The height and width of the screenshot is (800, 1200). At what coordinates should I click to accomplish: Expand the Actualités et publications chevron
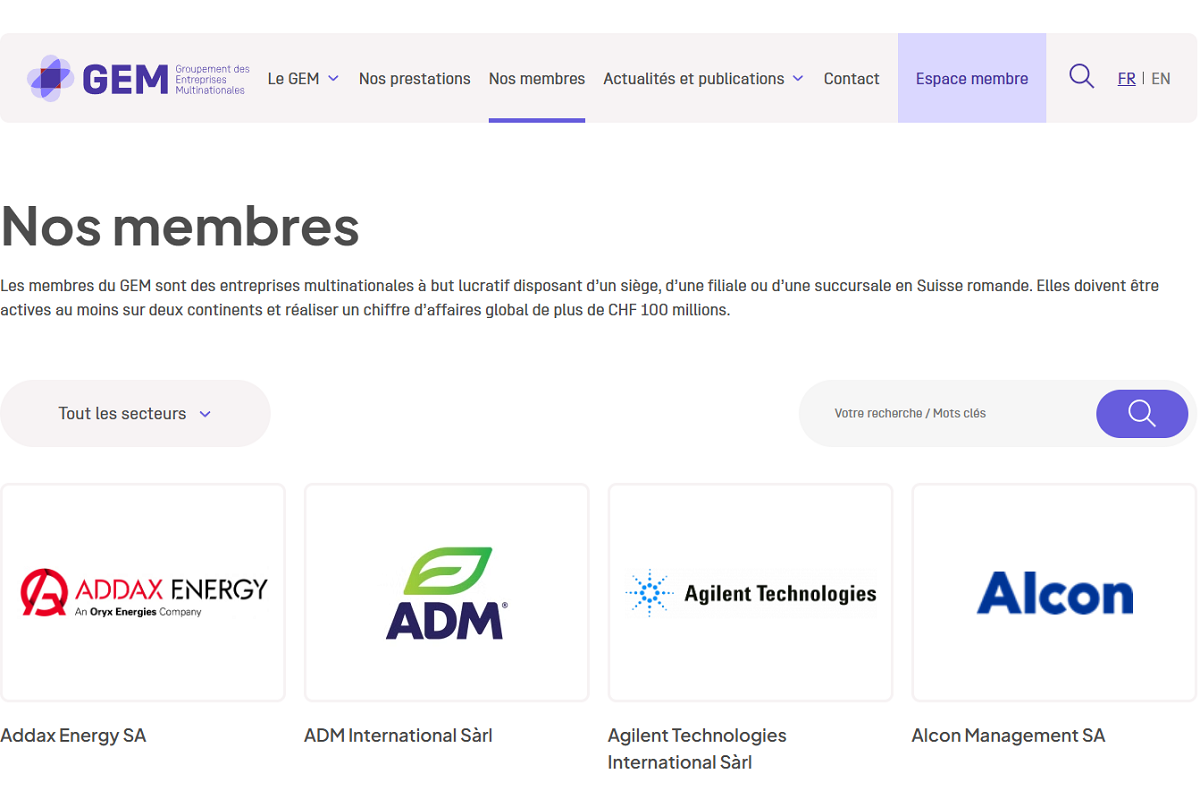(x=798, y=79)
